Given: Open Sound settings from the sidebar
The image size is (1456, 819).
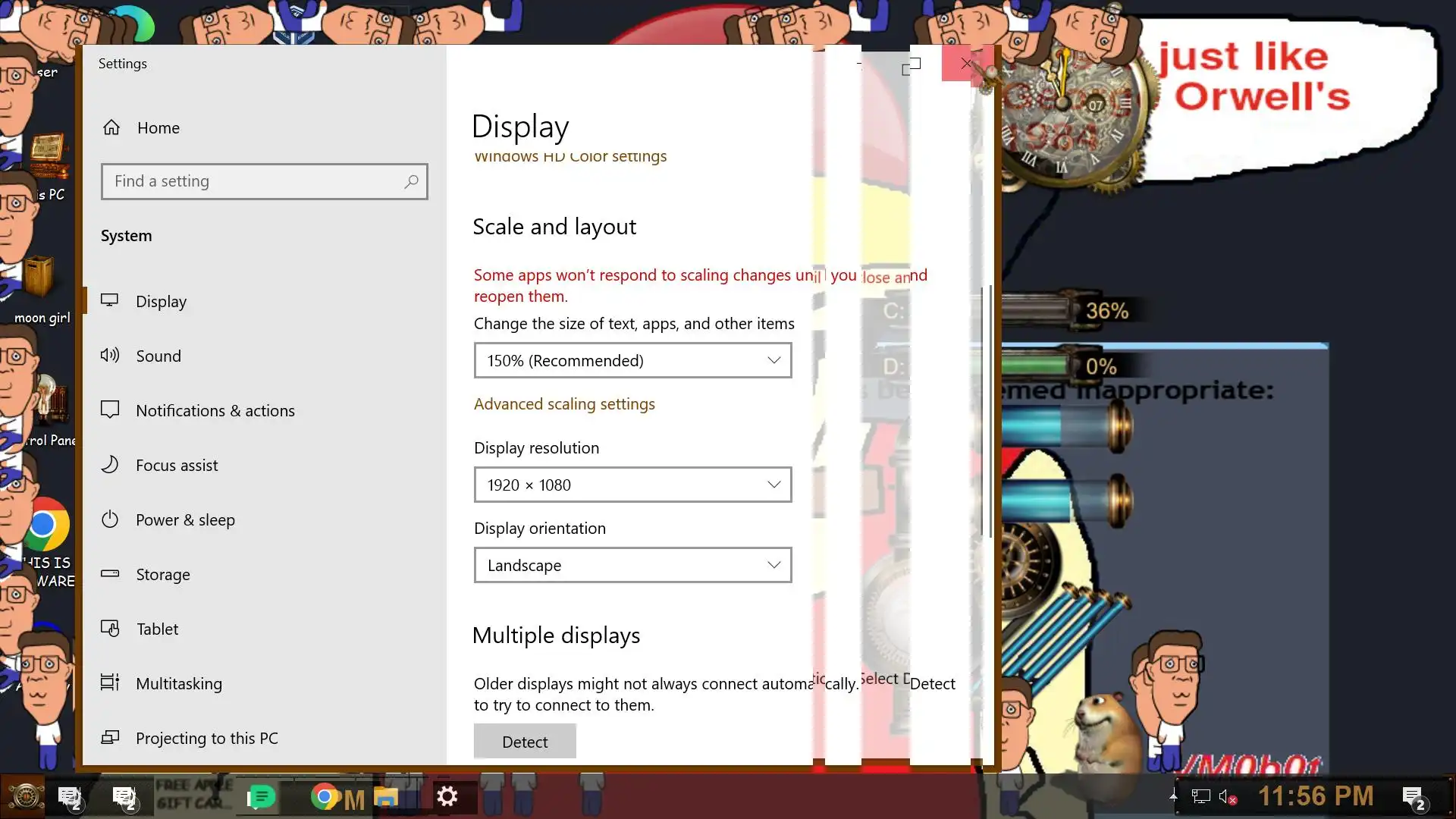Looking at the screenshot, I should (x=158, y=356).
